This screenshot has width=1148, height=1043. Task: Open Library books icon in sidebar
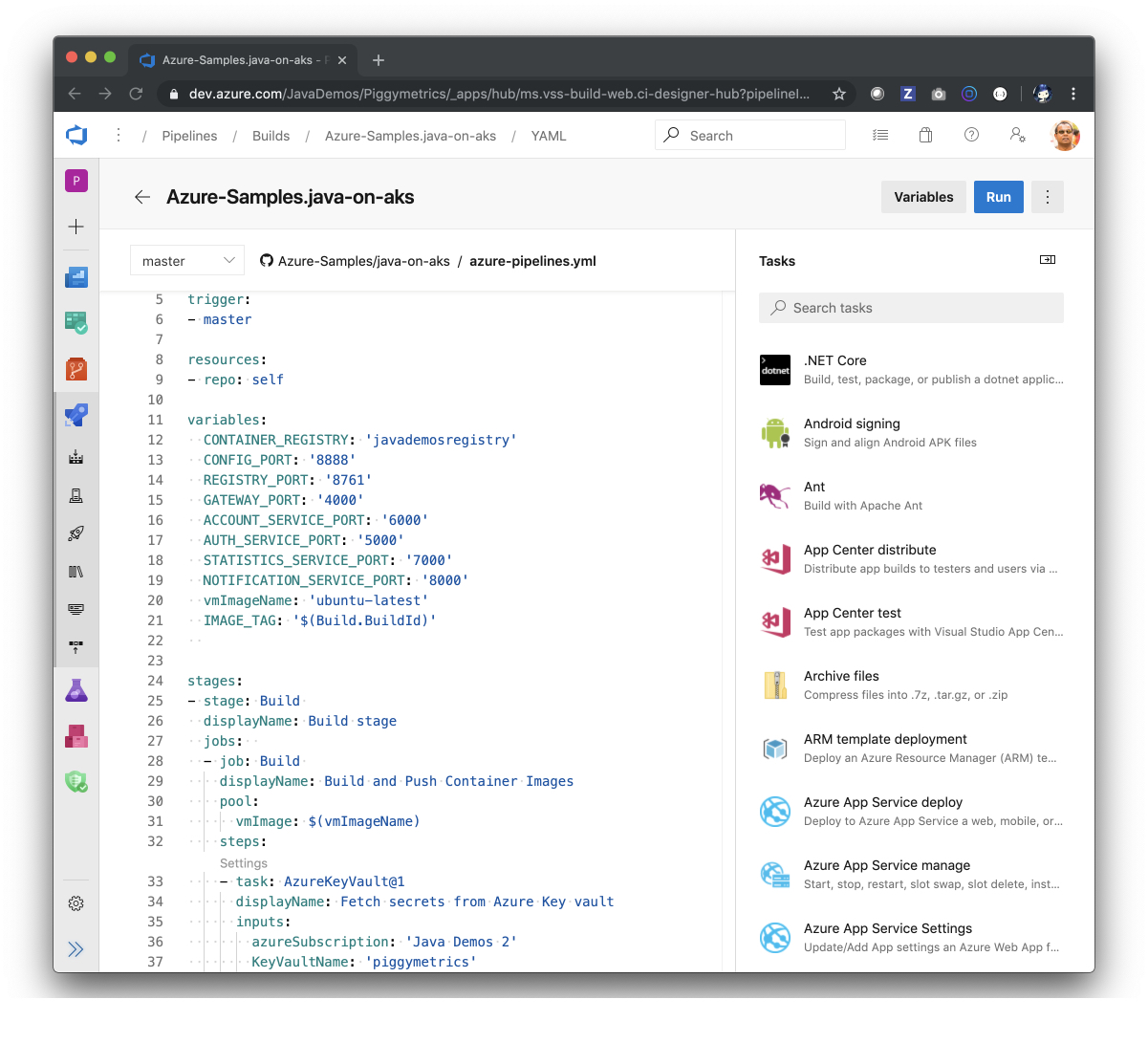point(76,572)
